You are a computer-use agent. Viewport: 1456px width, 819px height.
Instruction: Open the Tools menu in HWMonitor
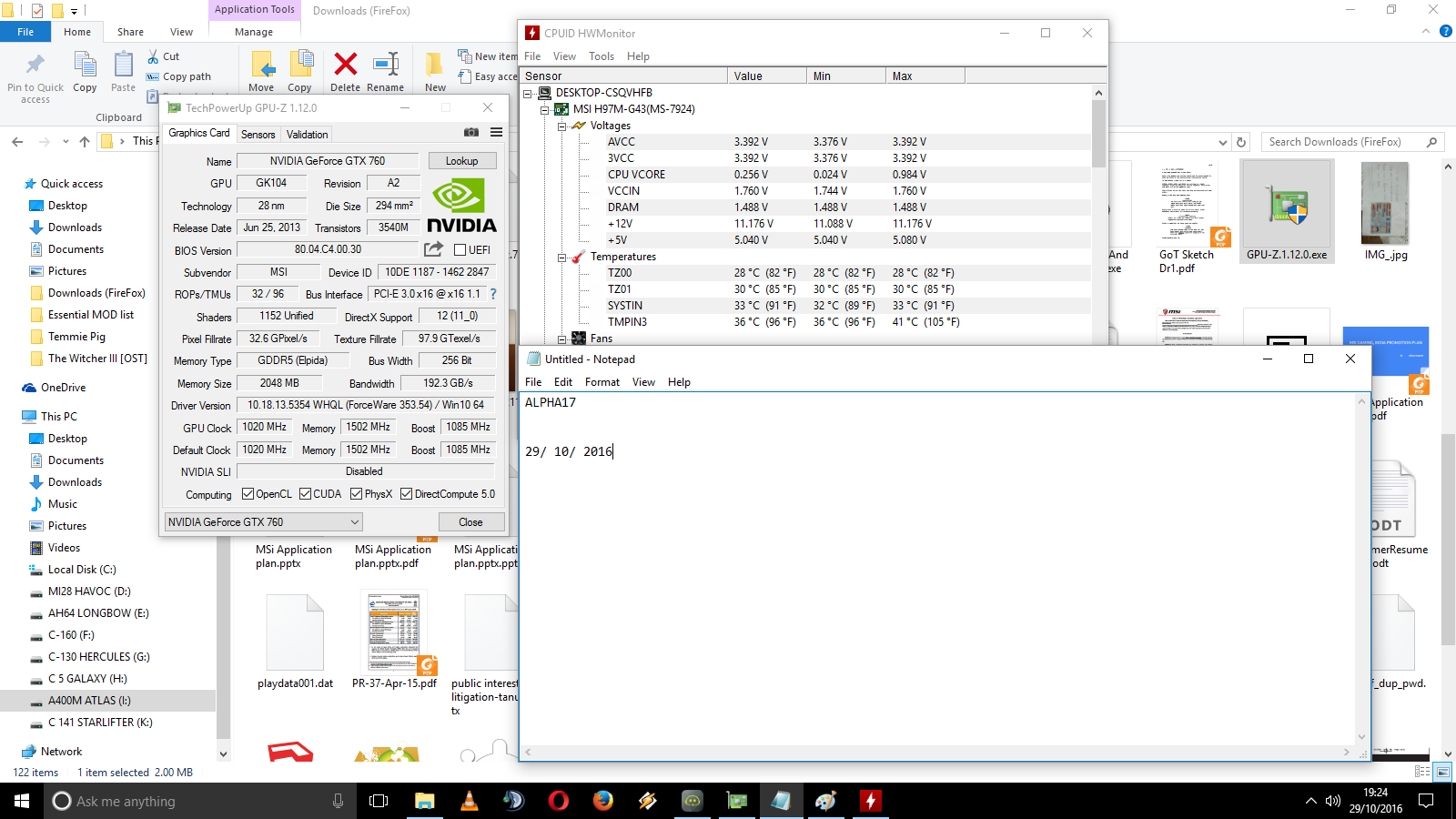[x=601, y=56]
